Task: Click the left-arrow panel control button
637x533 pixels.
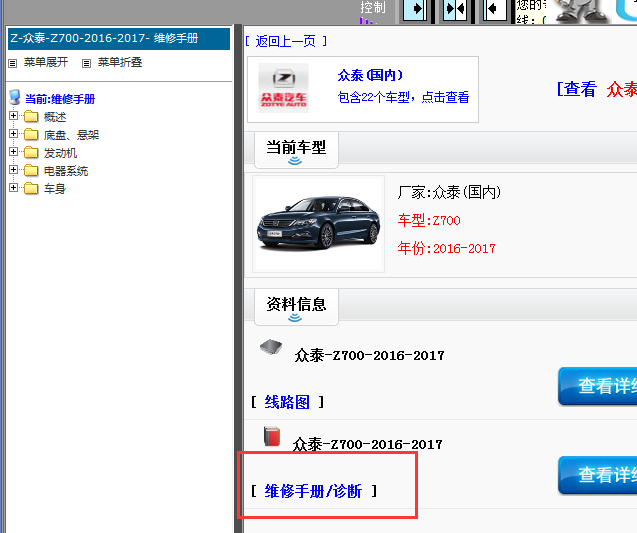Action: [495, 9]
